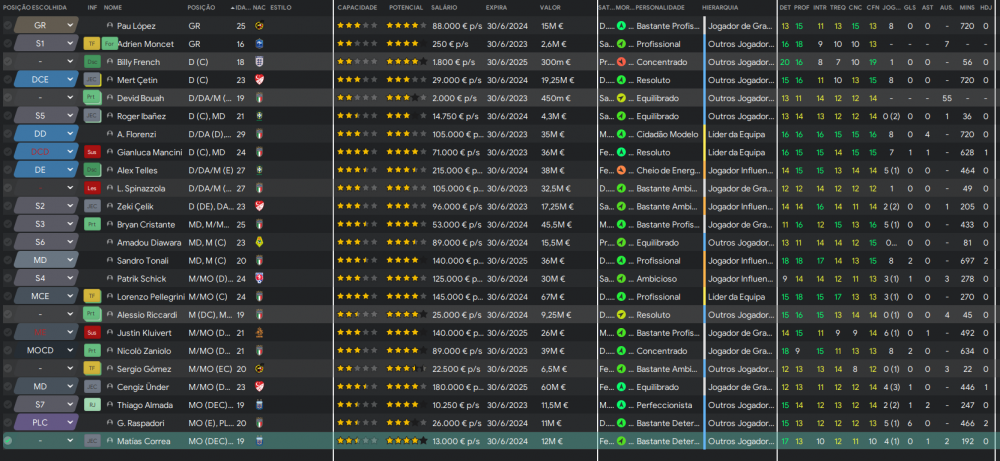Select the checkmark circle for G. Raspadori
Image resolution: width=1000 pixels, height=461 pixels.
click(x=8, y=423)
